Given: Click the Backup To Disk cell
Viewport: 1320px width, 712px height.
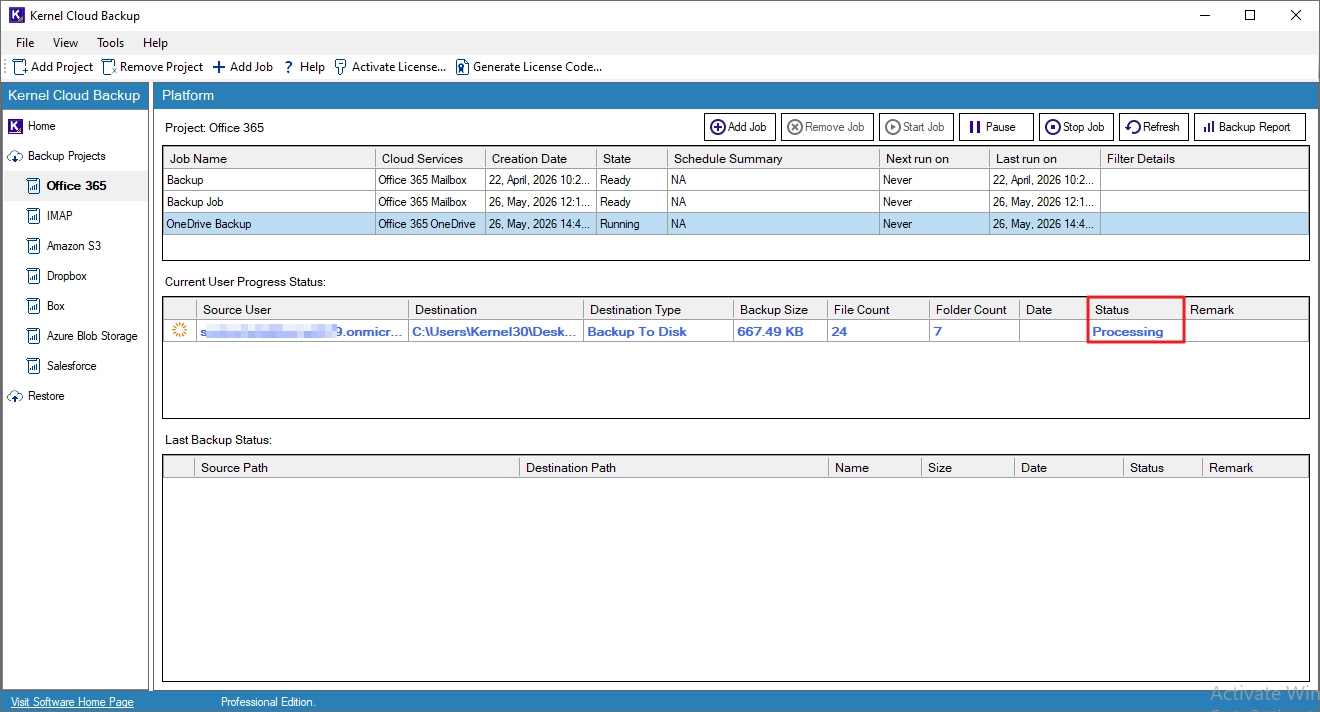Looking at the screenshot, I should (658, 331).
